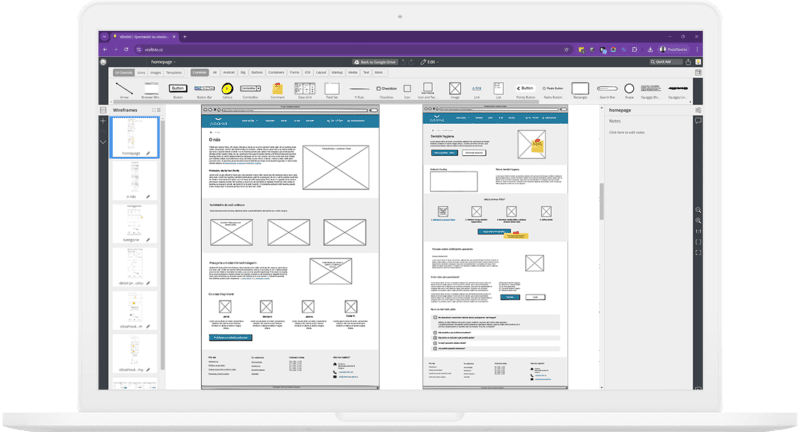The image size is (800, 432).
Task: Pick the yellow Callout control
Action: coord(228,90)
